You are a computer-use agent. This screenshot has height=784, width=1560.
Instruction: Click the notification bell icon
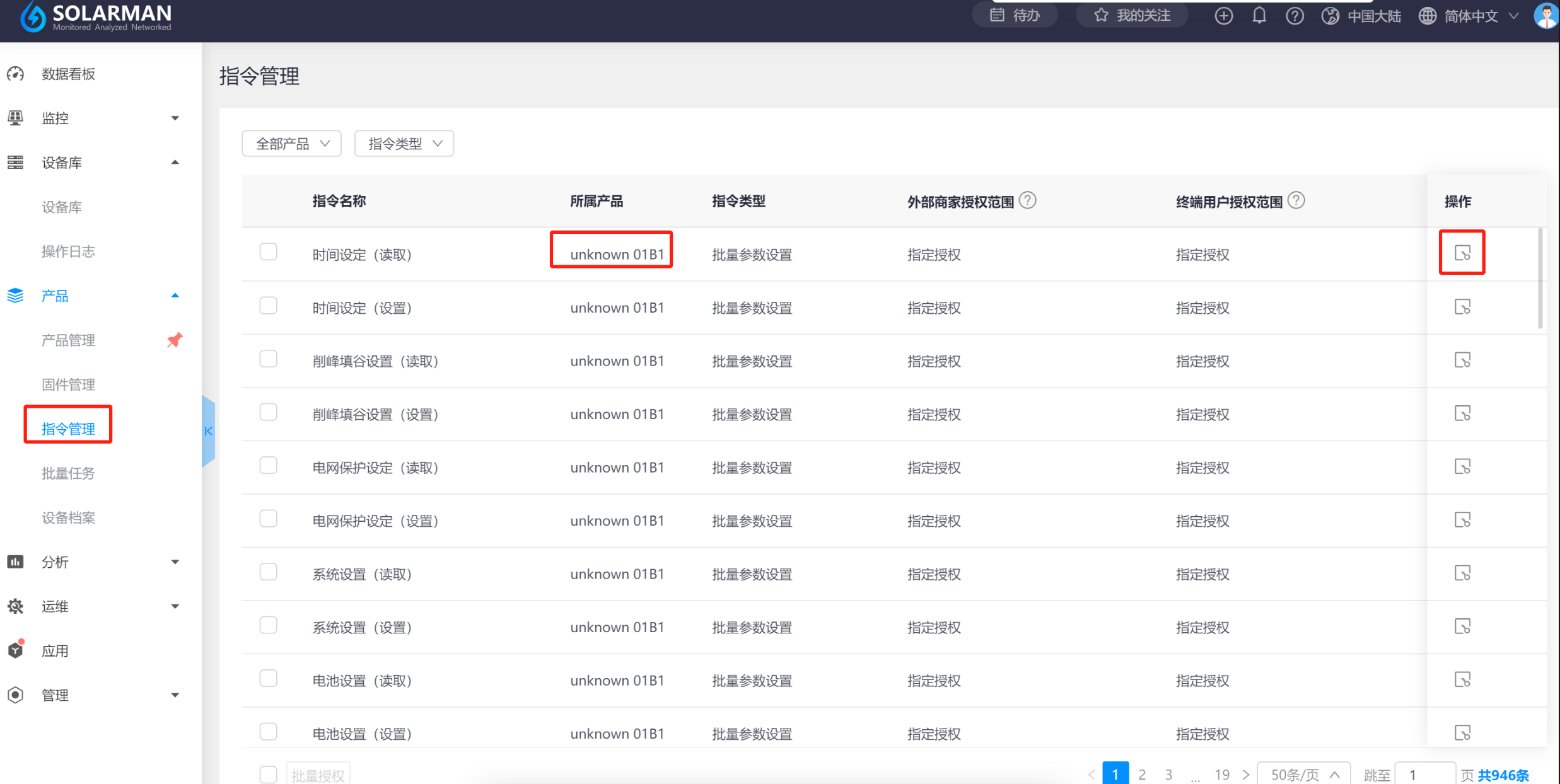click(x=1259, y=16)
